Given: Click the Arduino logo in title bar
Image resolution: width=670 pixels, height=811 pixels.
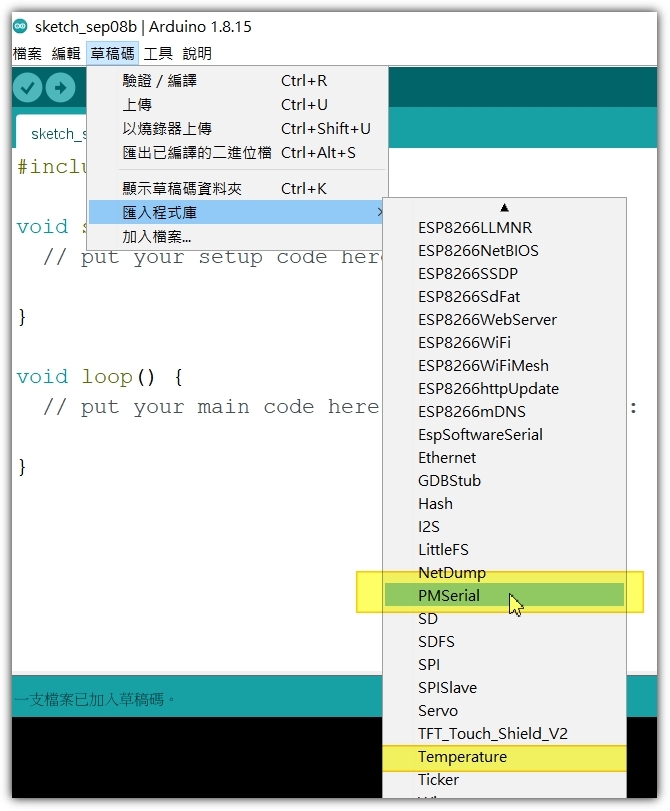Looking at the screenshot, I should (21, 27).
